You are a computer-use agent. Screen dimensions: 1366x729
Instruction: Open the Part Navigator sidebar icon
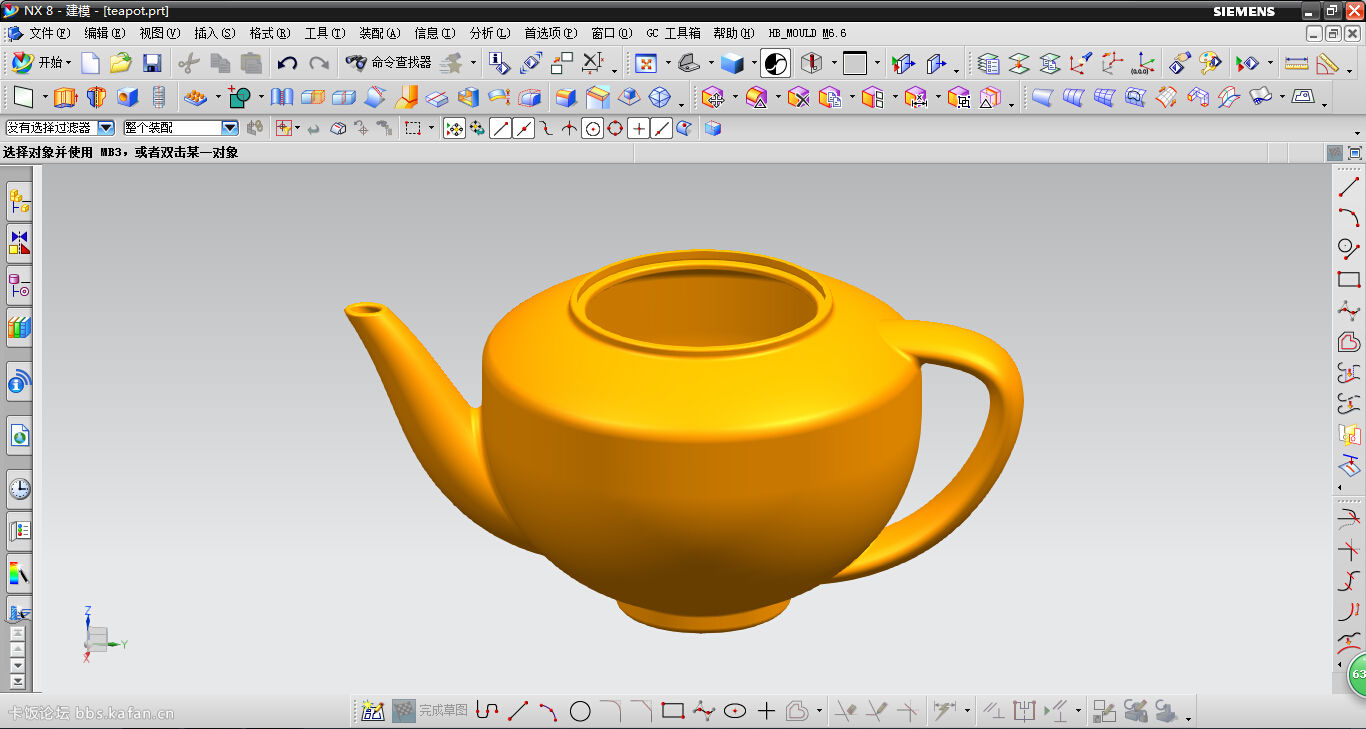click(19, 287)
